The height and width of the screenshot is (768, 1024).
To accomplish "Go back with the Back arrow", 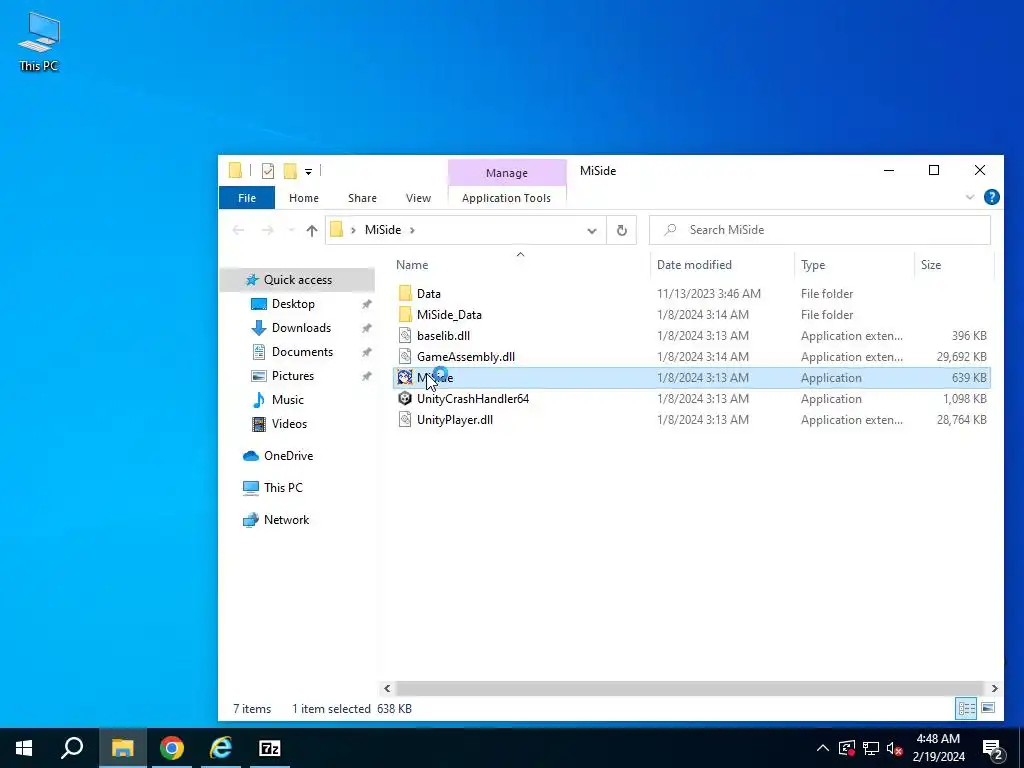I will (238, 230).
